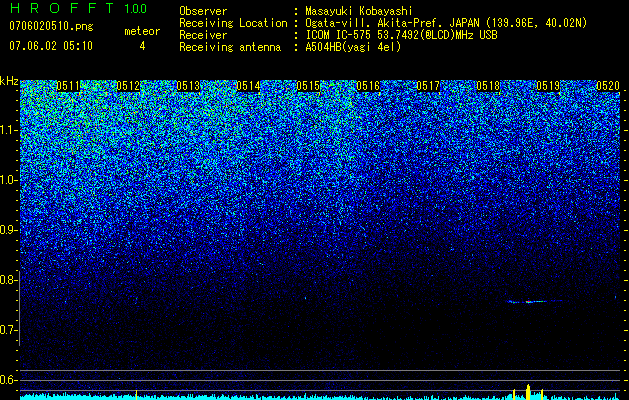The image size is (629, 400).
Task: Click time marker 0514
Action: click(248, 86)
